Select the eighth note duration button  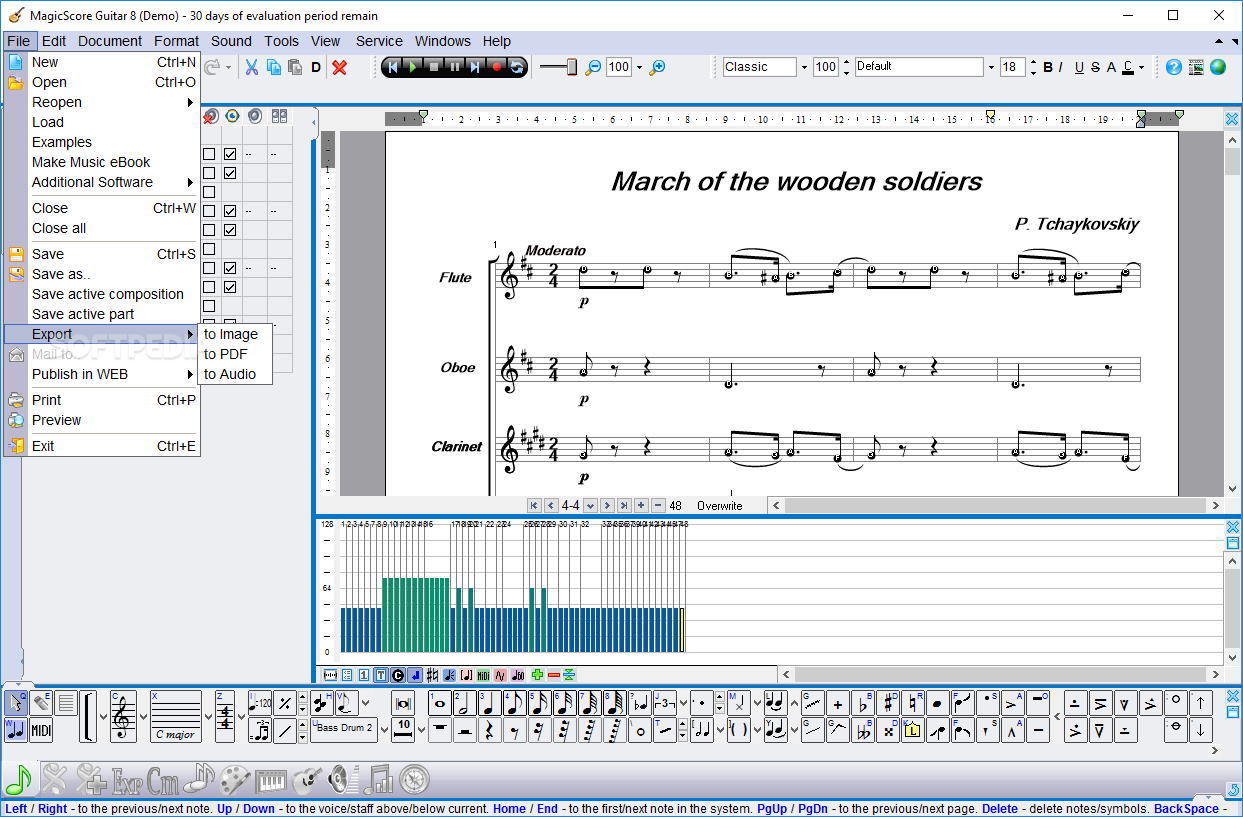515,703
